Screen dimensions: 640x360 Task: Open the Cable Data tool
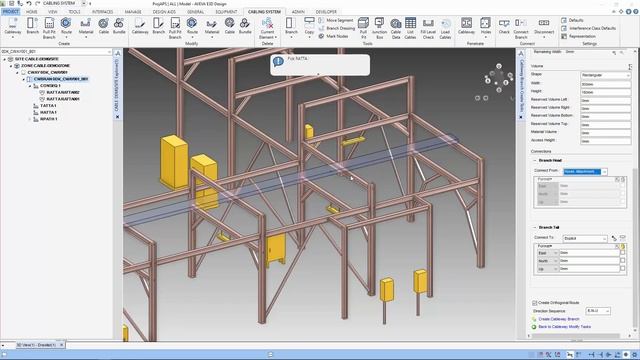pos(396,28)
